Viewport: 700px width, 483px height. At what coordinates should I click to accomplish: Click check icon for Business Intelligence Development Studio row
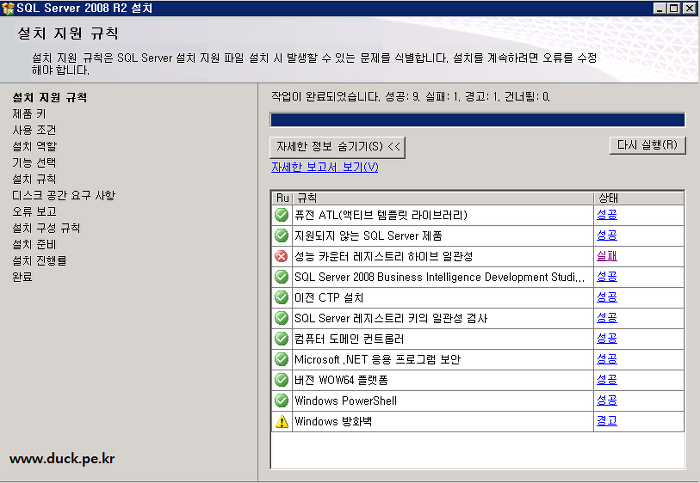281,277
